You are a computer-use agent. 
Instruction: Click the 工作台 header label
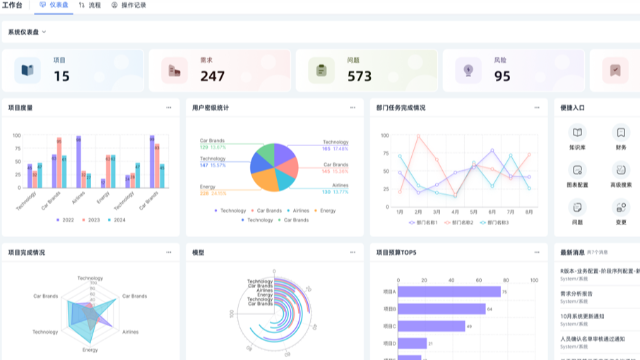click(x=12, y=5)
